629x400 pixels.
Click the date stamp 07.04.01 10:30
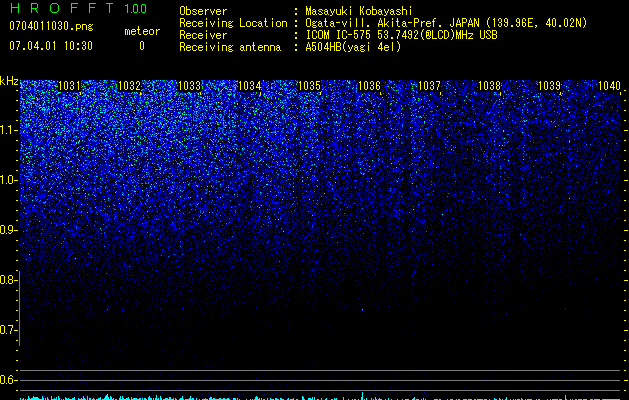coord(51,46)
